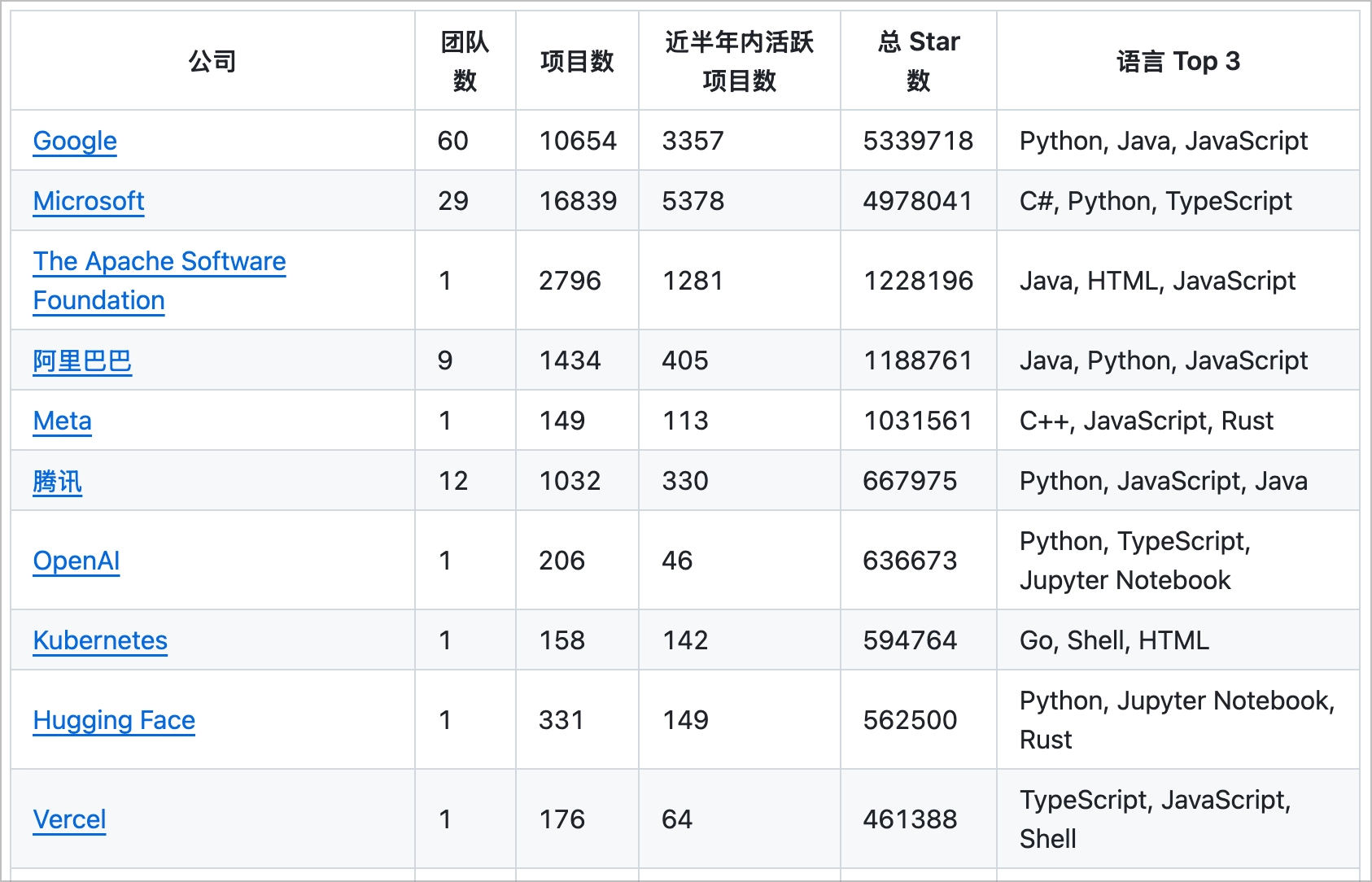Select Microsoft's active projects value 5378

point(693,201)
